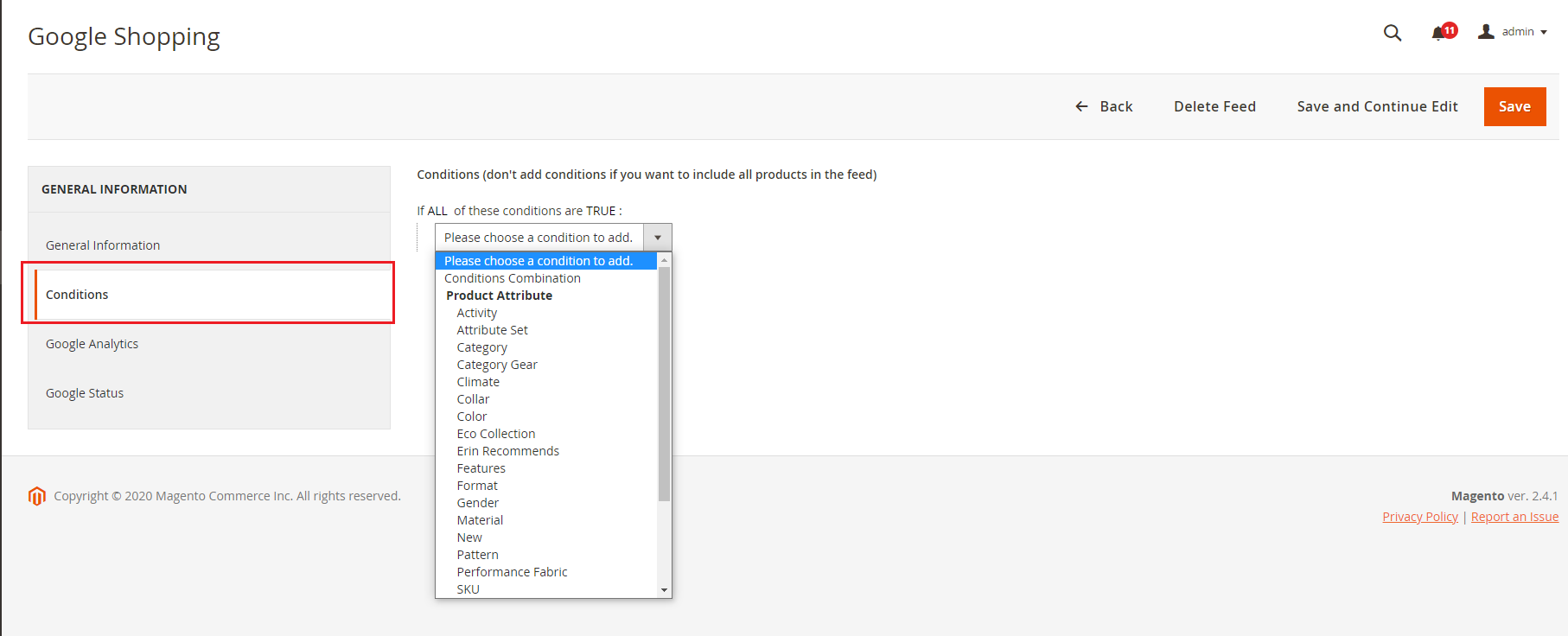The image size is (1568, 636).
Task: Click the GENERAL INFORMATION panel heading
Action: coord(114,189)
